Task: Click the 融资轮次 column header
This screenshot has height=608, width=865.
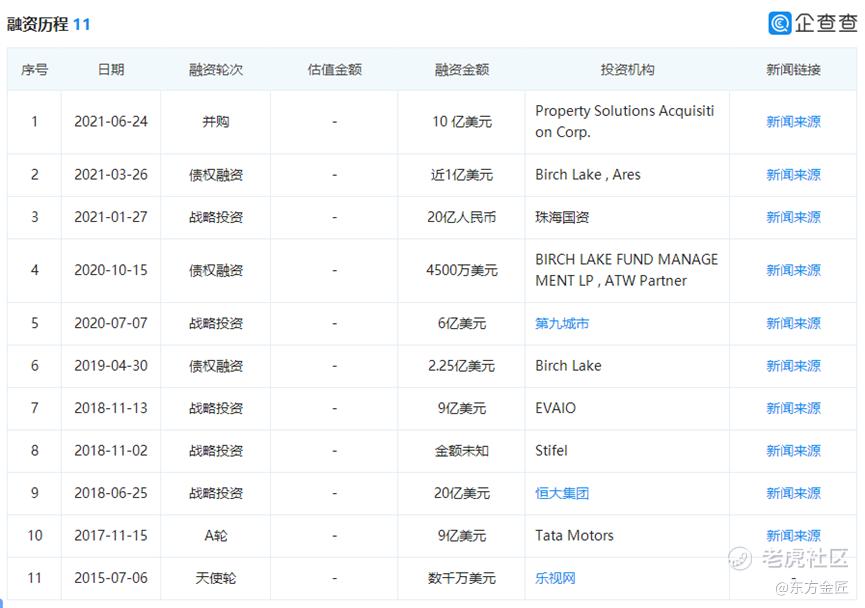Action: [x=216, y=70]
